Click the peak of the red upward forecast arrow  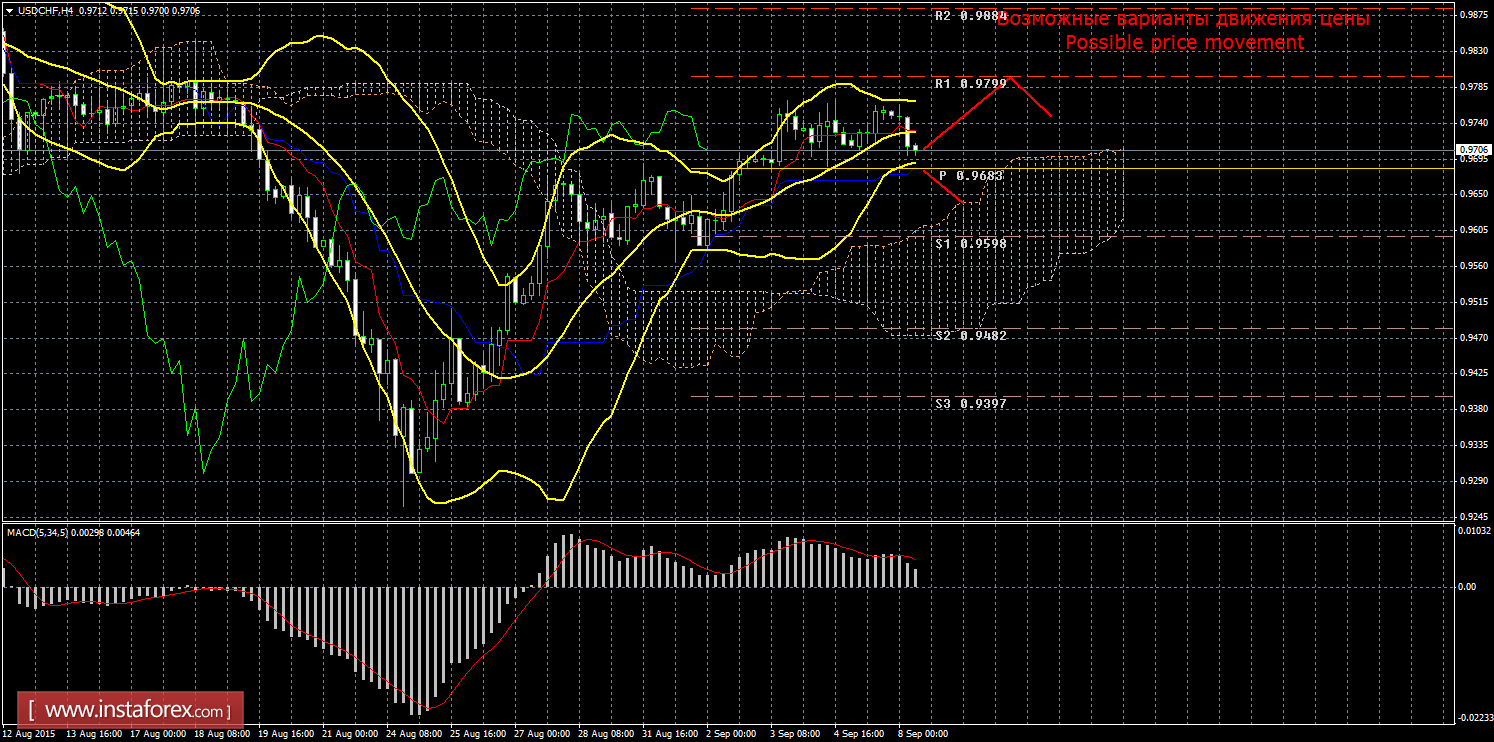(1012, 77)
